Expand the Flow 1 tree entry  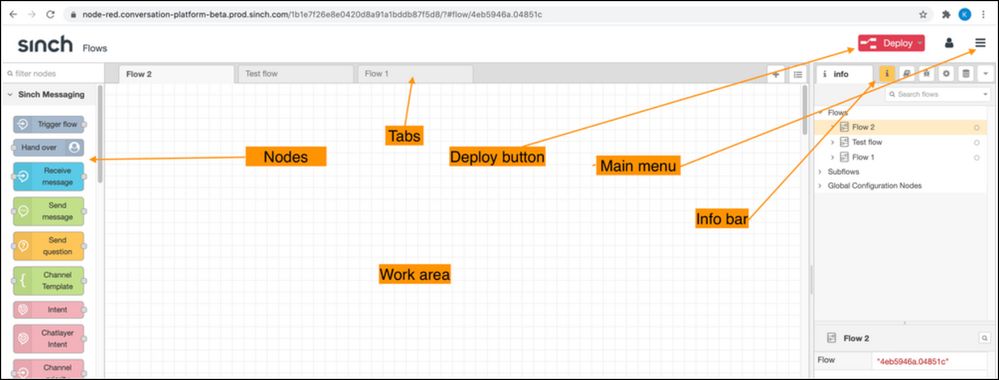pyautogui.click(x=832, y=157)
